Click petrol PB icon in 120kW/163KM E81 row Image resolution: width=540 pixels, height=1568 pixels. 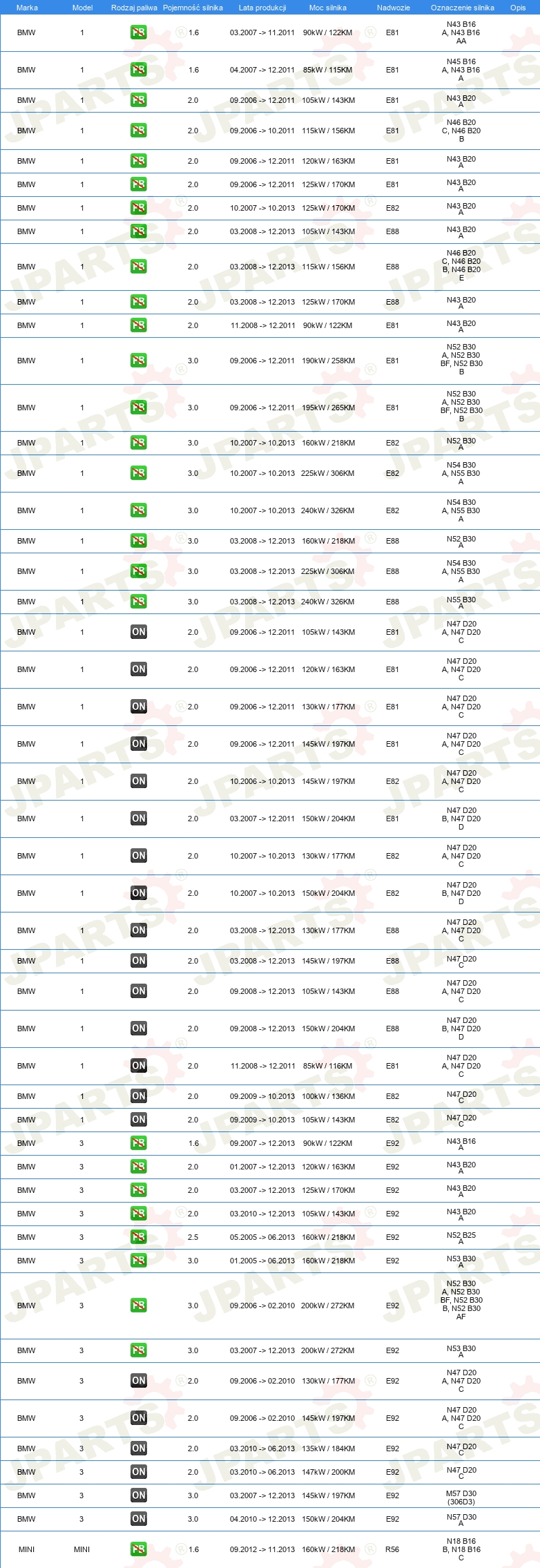click(139, 161)
